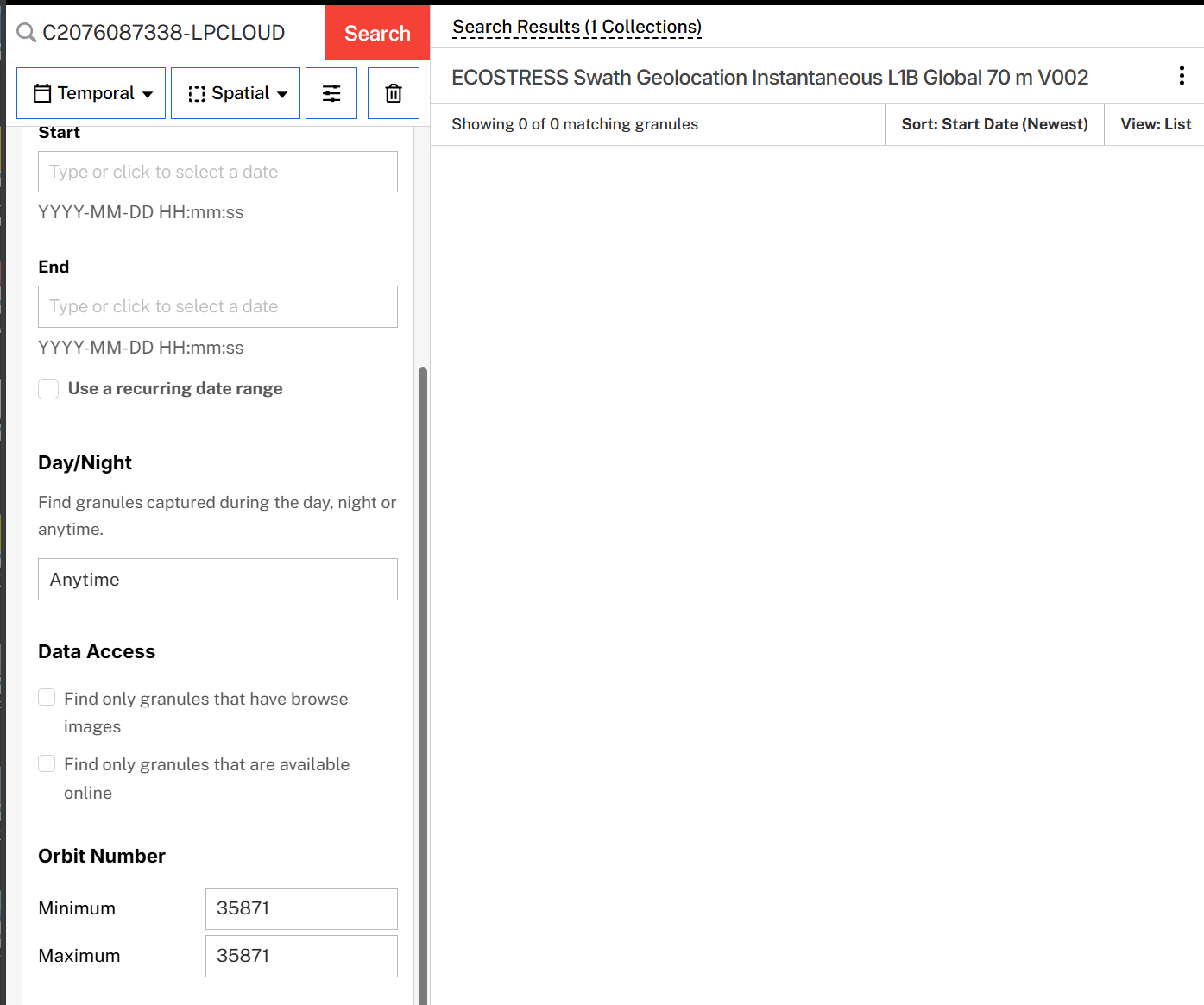Viewport: 1204px width, 1005px height.
Task: Open the collection options three-dot menu
Action: (x=1182, y=76)
